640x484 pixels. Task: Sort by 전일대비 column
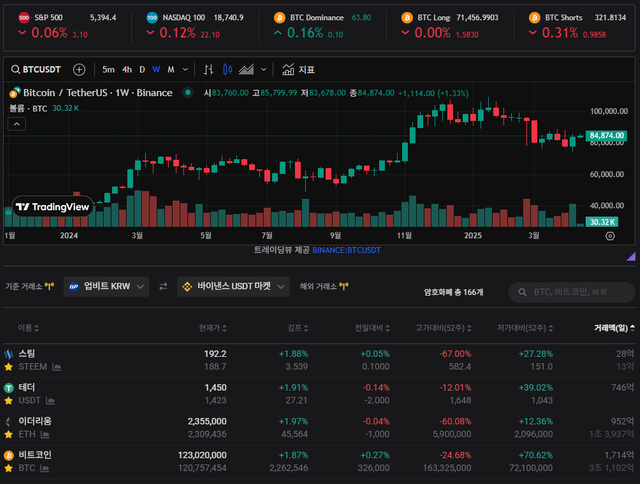click(x=372, y=328)
